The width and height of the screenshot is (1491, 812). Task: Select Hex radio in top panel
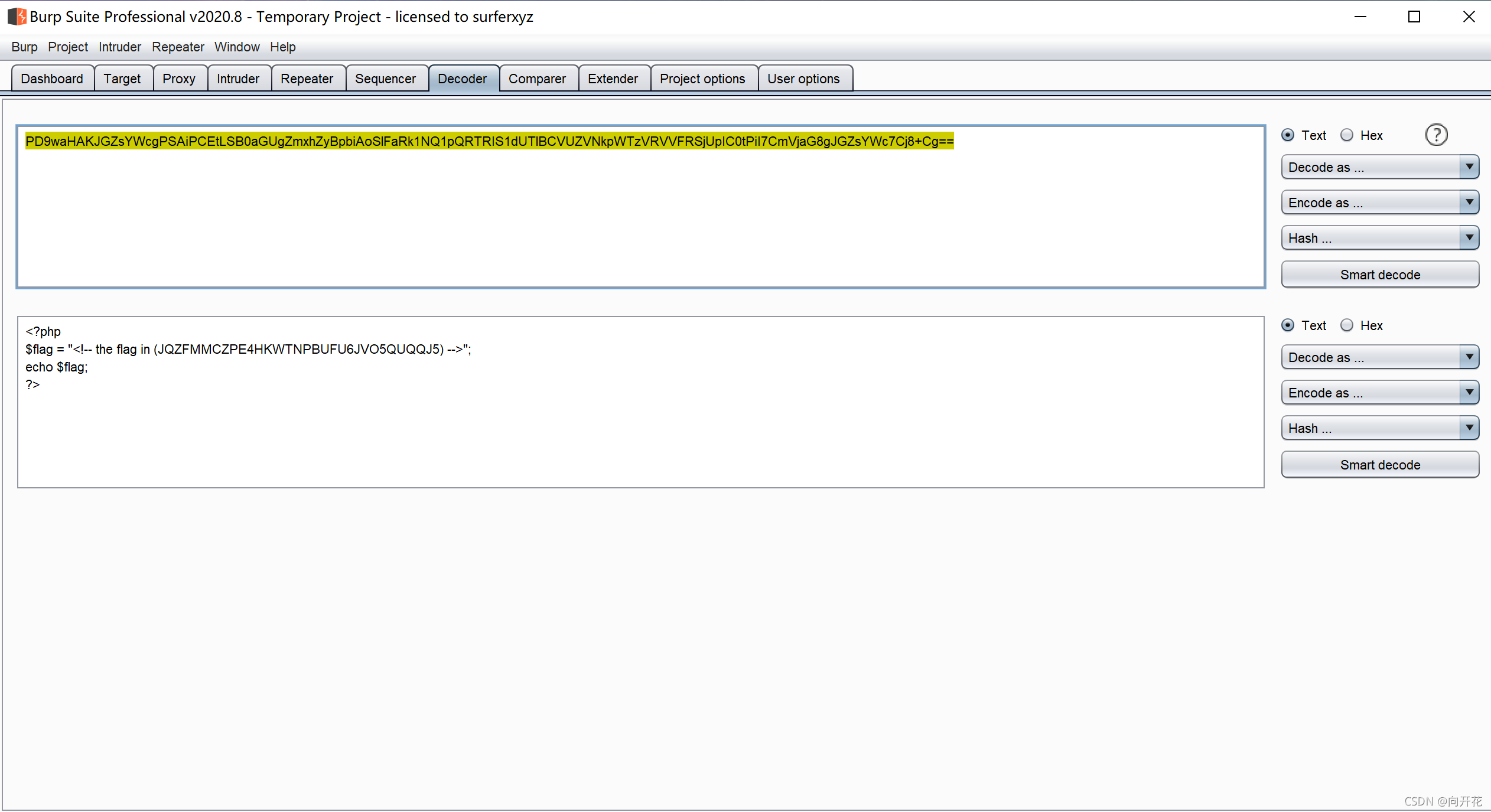point(1347,135)
